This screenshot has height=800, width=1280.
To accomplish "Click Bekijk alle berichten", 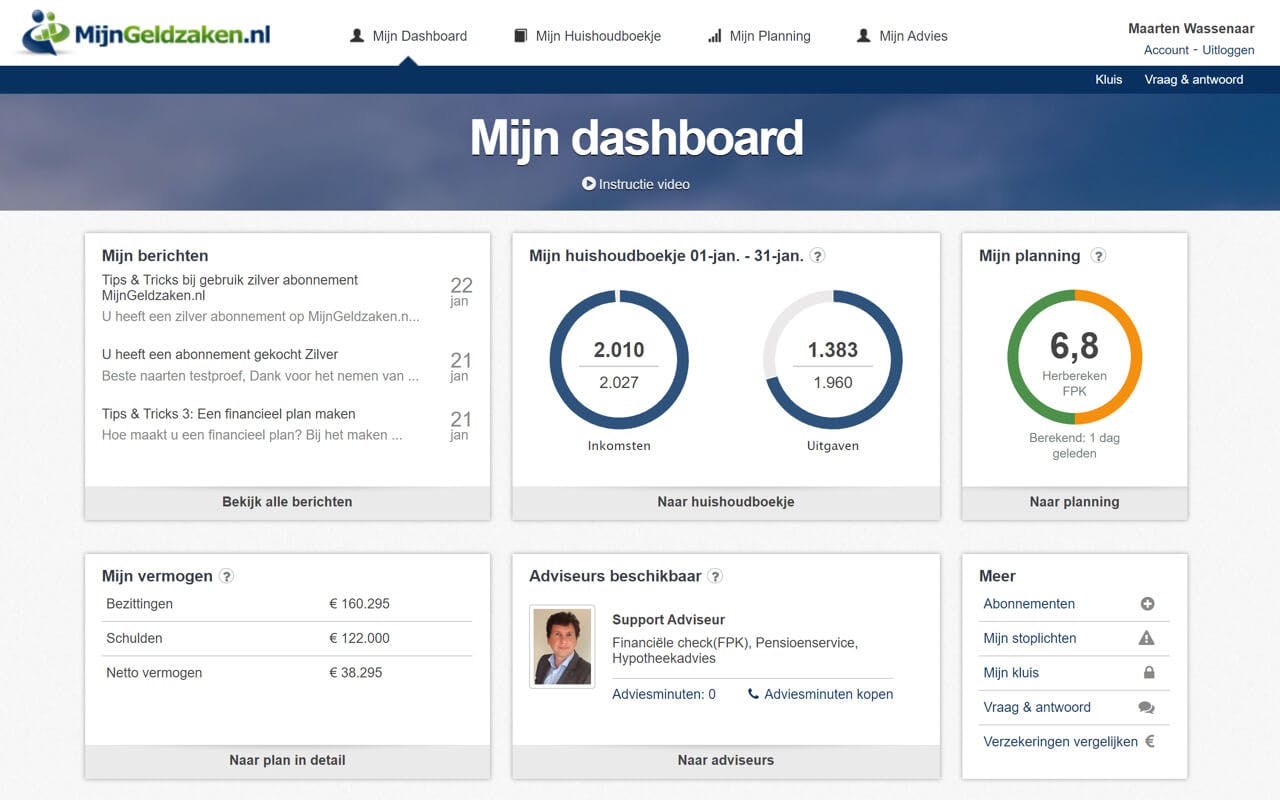I will pos(287,502).
